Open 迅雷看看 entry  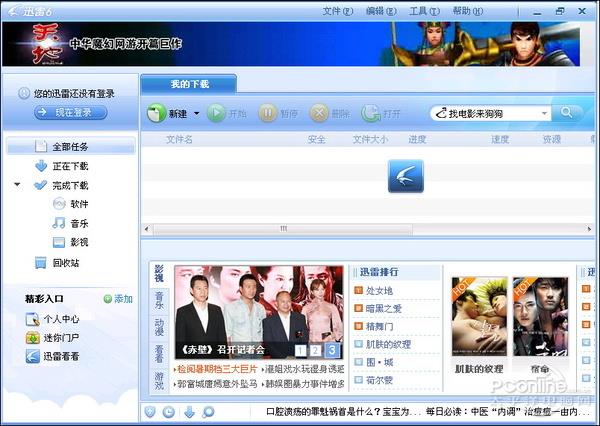tap(61, 356)
